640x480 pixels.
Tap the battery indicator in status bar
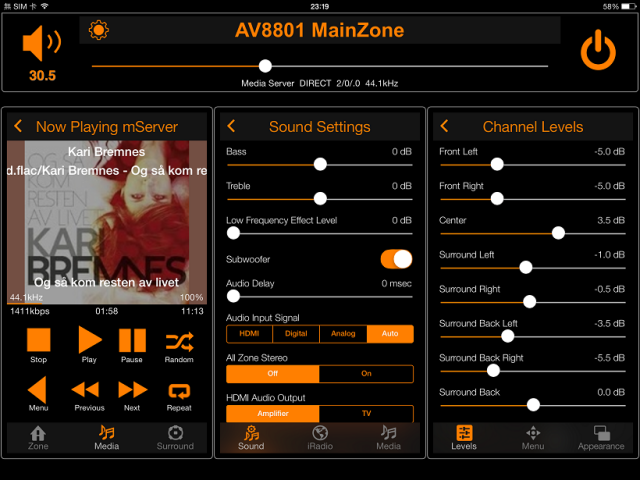click(x=628, y=7)
